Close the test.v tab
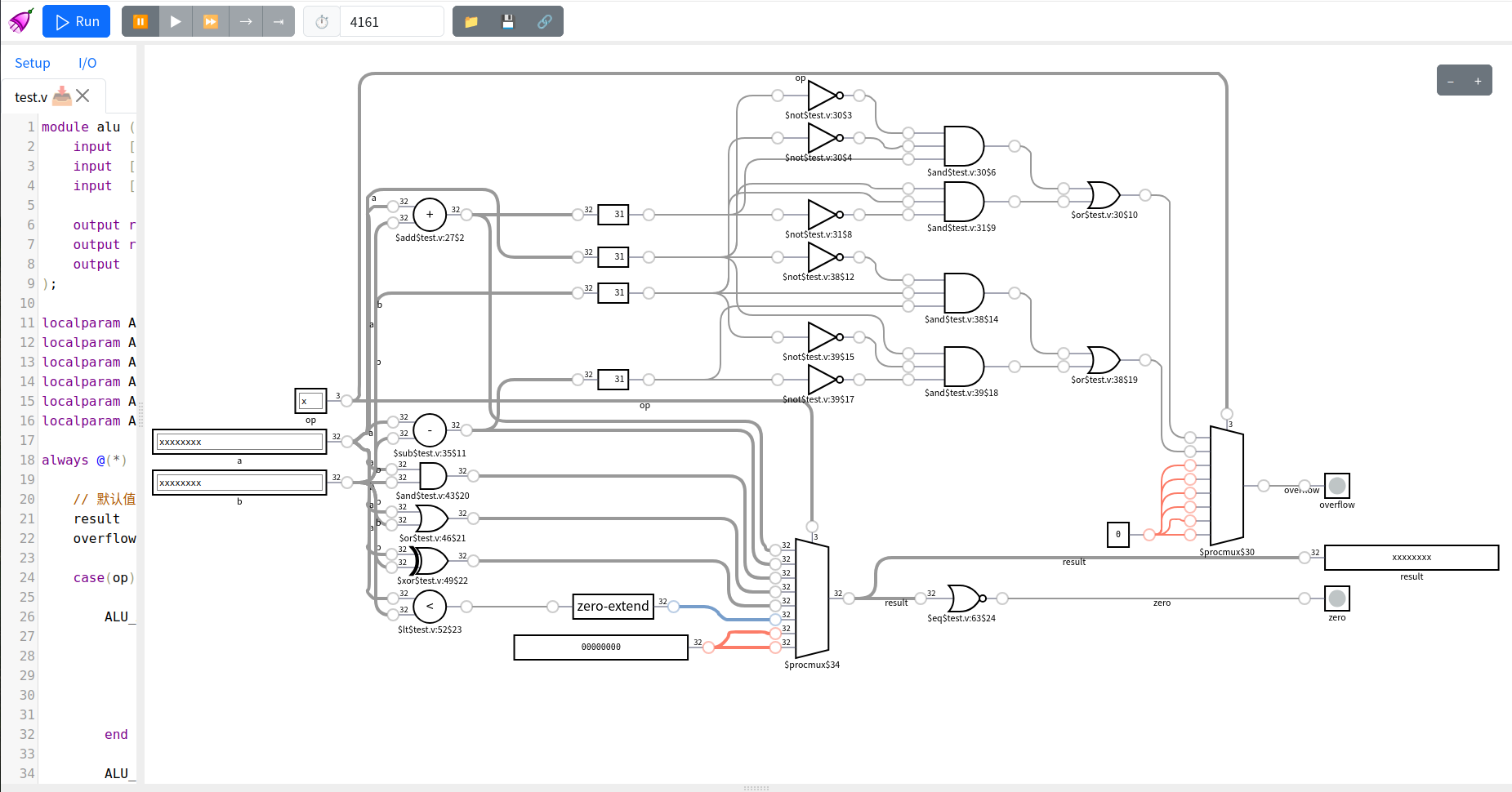1512x792 pixels. (x=83, y=96)
